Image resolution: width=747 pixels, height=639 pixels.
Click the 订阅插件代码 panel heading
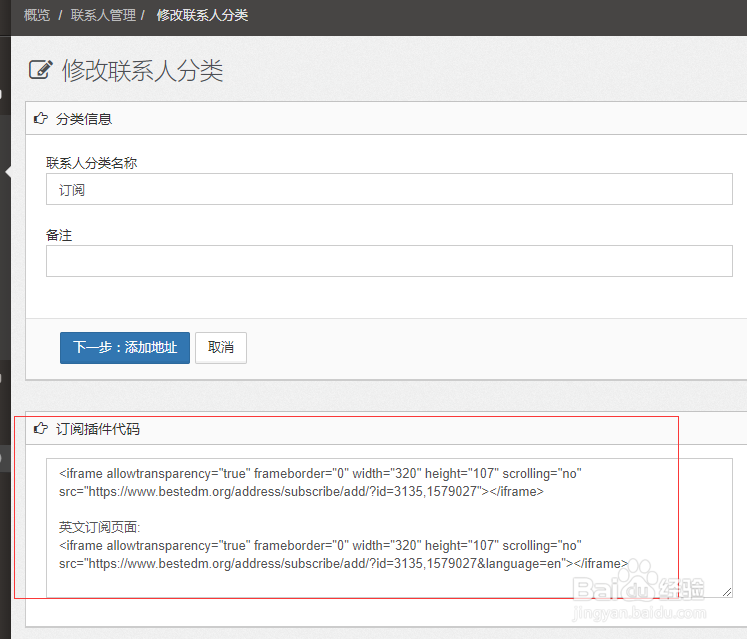coord(98,429)
